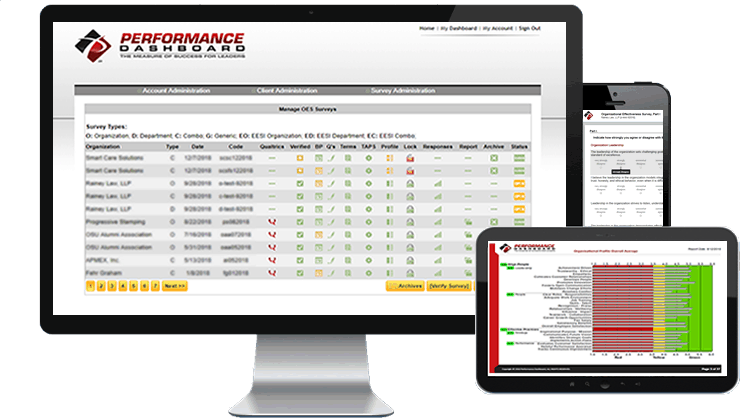The image size is (740, 418).
Task: Open Qualtrics icon for Fehr Graham row
Action: 272,273
